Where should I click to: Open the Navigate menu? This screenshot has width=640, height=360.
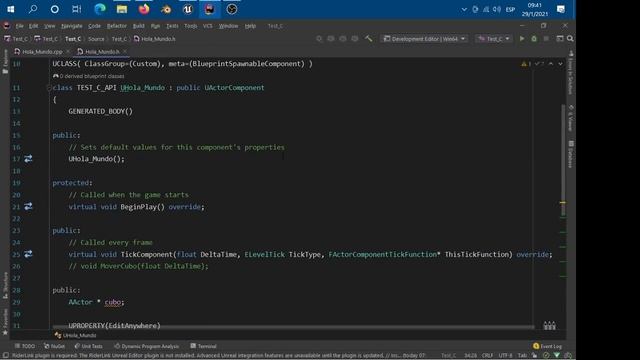(x=71, y=26)
